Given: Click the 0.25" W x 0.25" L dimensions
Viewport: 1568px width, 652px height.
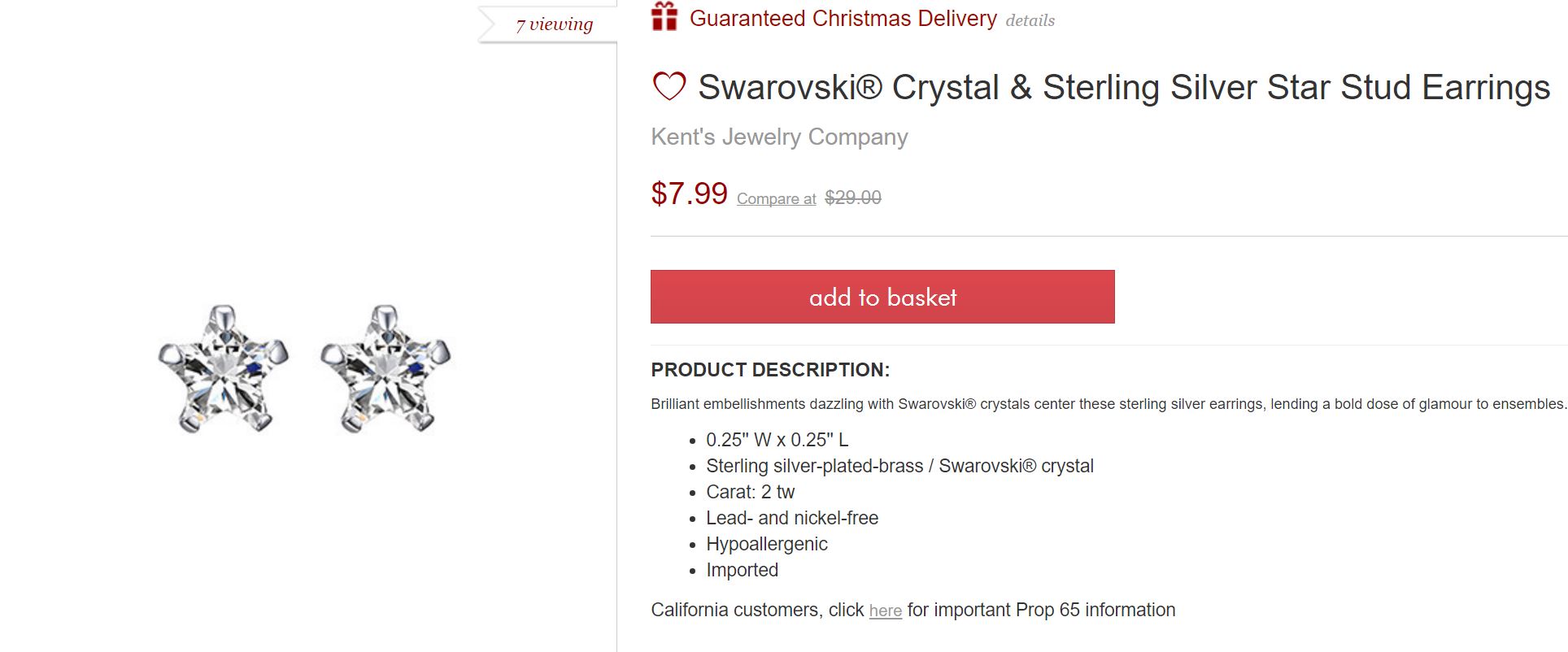Looking at the screenshot, I should [x=777, y=440].
